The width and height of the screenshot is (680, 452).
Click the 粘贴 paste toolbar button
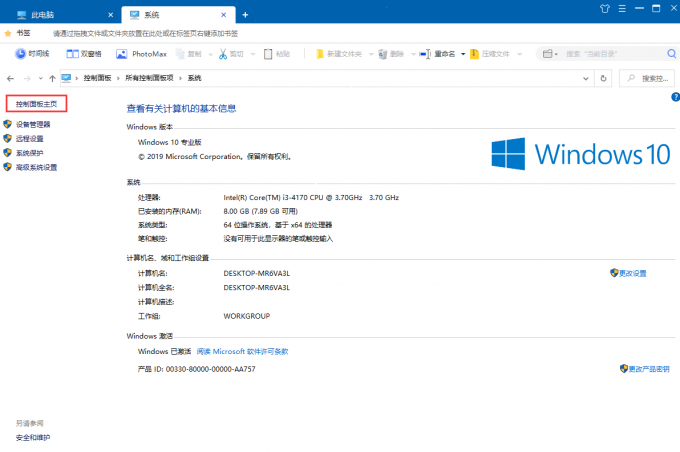pos(277,54)
